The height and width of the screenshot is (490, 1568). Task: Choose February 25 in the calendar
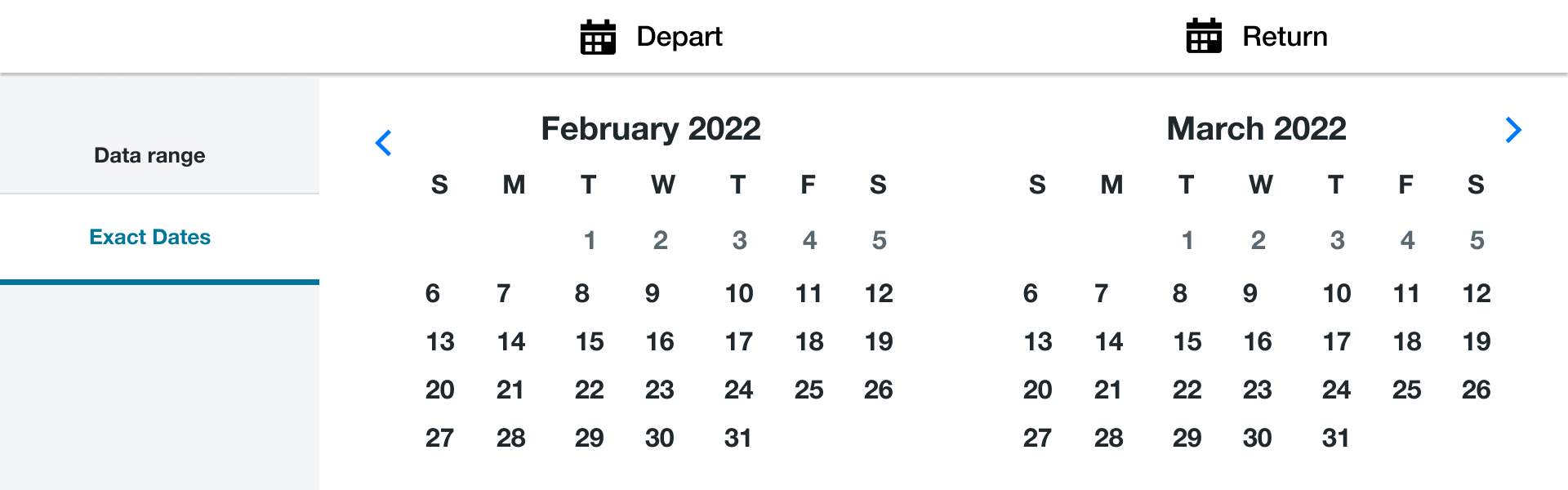click(808, 390)
